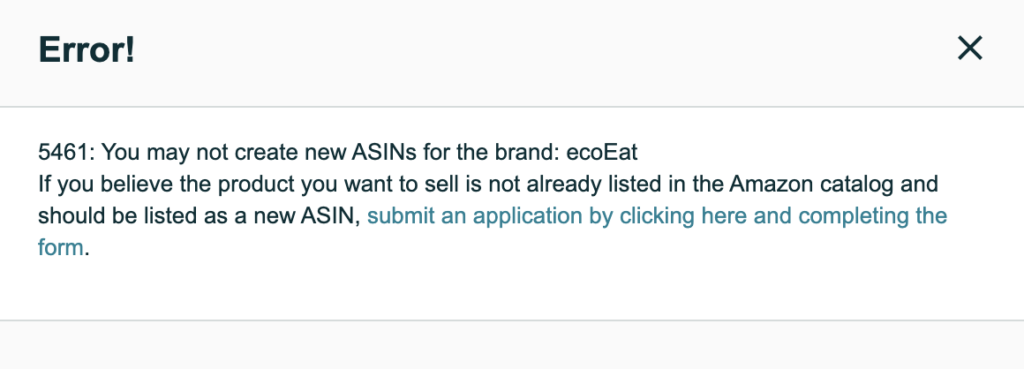Click the 'should be listed as a new ASIN' text
Image resolution: width=1024 pixels, height=369 pixels.
click(x=197, y=216)
